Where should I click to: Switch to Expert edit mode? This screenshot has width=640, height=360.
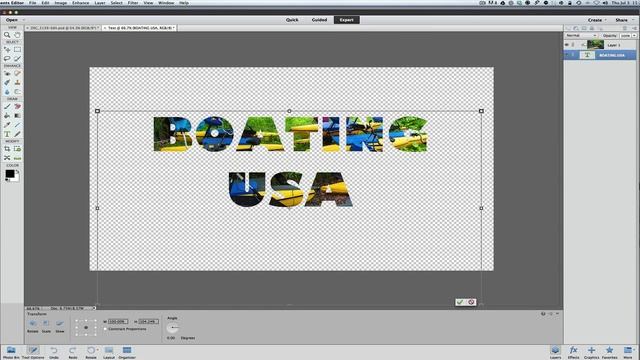347,20
